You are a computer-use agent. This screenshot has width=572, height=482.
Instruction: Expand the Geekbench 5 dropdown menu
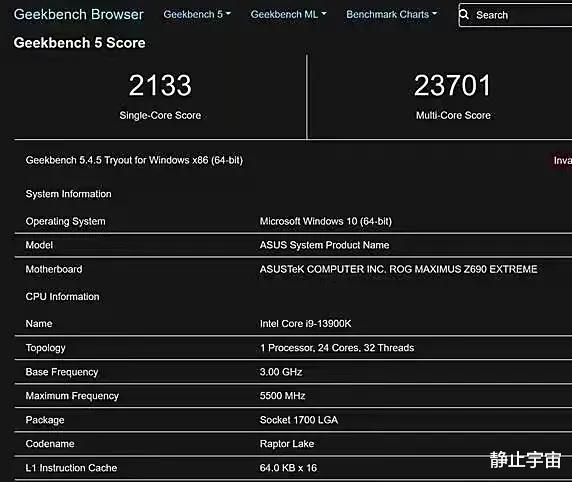pos(197,14)
